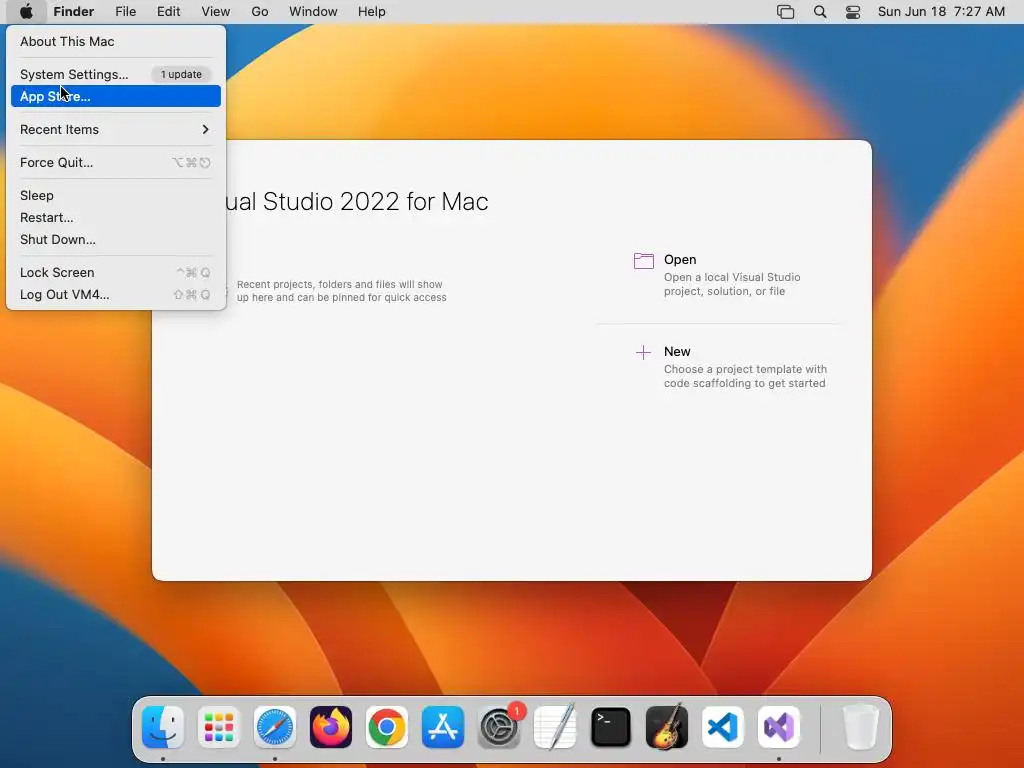The image size is (1024, 768).
Task: Click the folder icon beside Open
Action: 644,261
